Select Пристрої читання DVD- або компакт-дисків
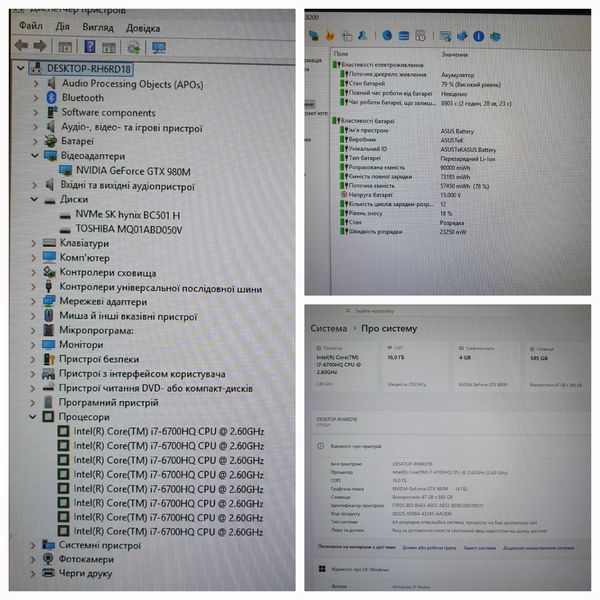Screen dimensions: 600x600 tap(155, 388)
